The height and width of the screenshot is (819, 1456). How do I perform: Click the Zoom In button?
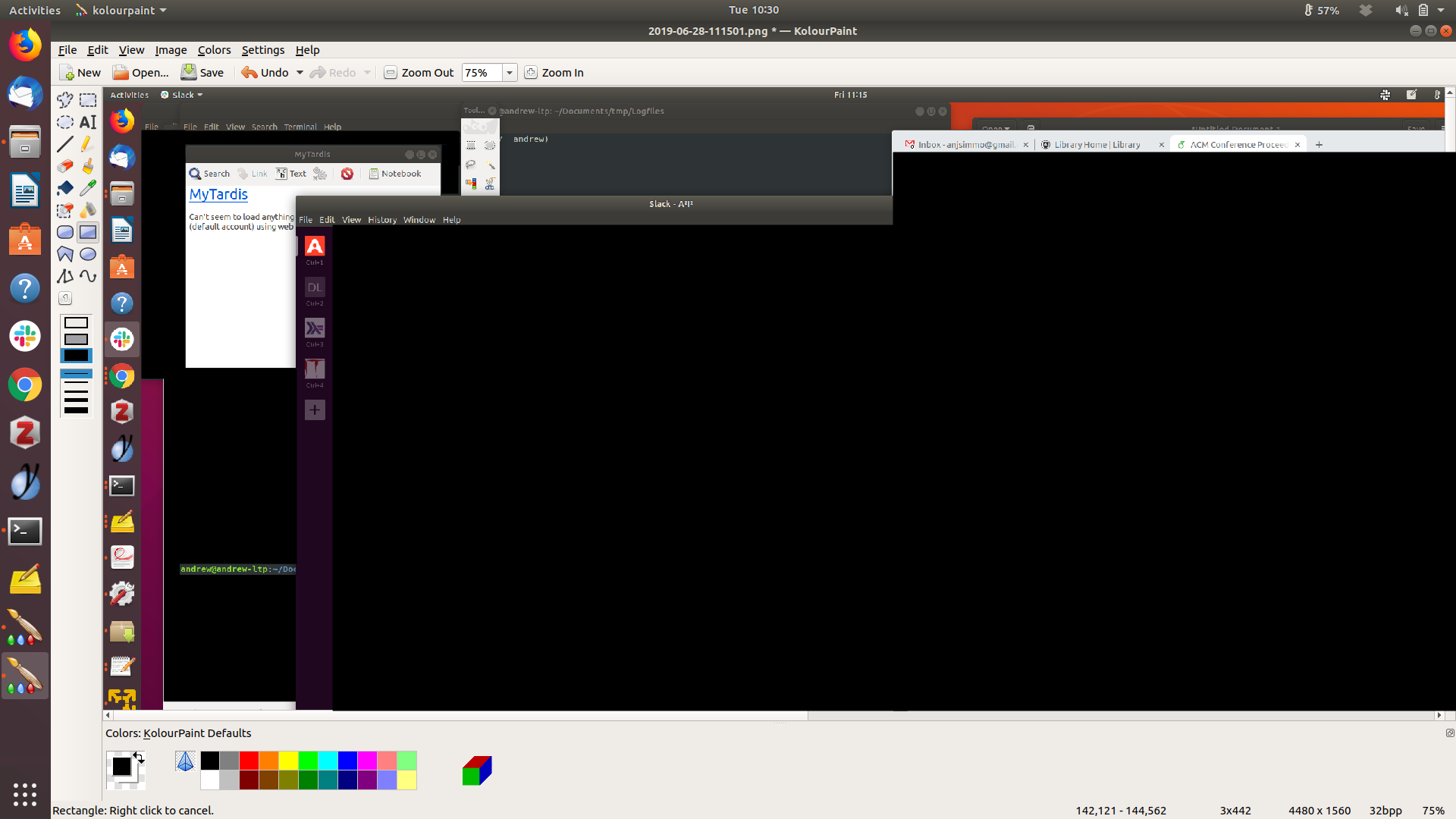(x=554, y=73)
